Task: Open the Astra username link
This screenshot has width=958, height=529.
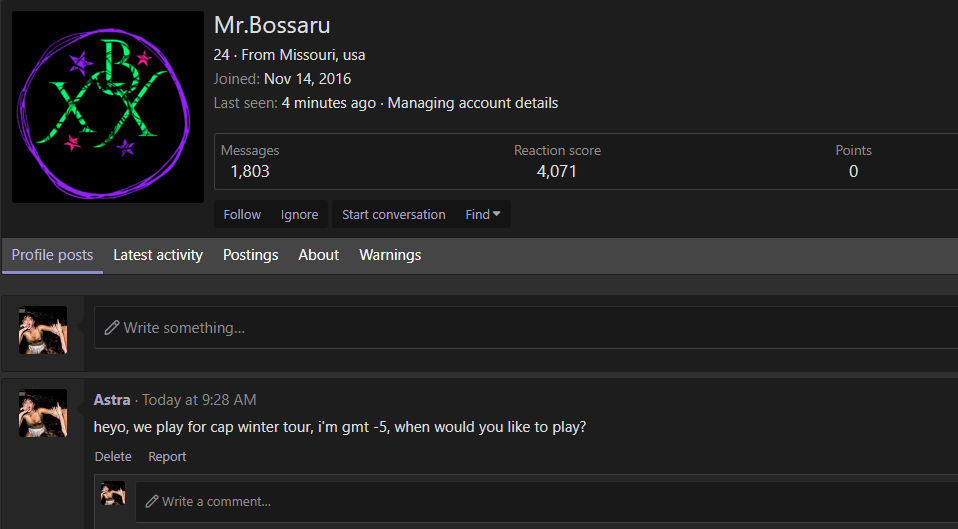Action: pyautogui.click(x=112, y=400)
